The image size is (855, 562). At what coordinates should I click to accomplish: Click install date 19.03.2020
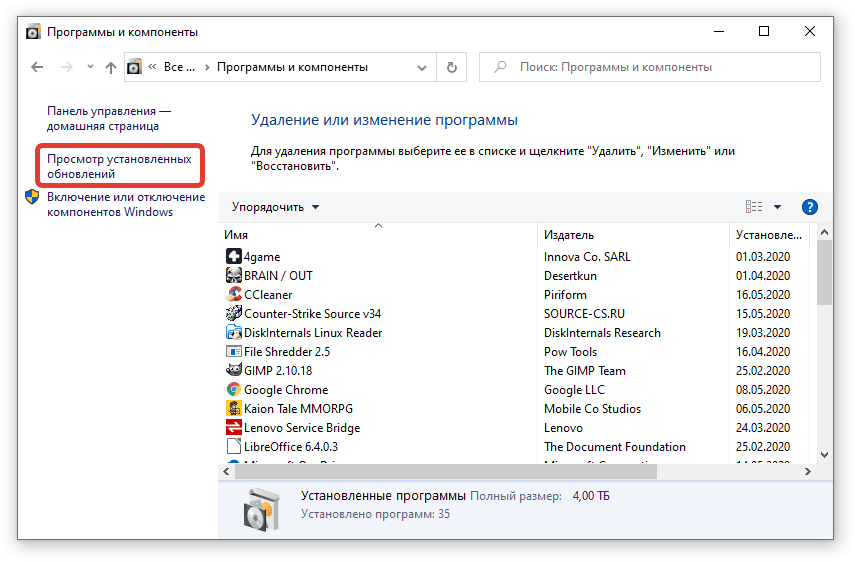763,333
